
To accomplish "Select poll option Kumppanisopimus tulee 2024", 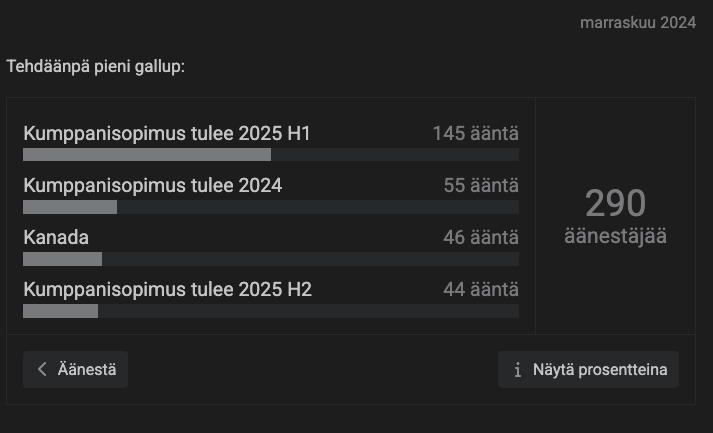I will click(152, 185).
